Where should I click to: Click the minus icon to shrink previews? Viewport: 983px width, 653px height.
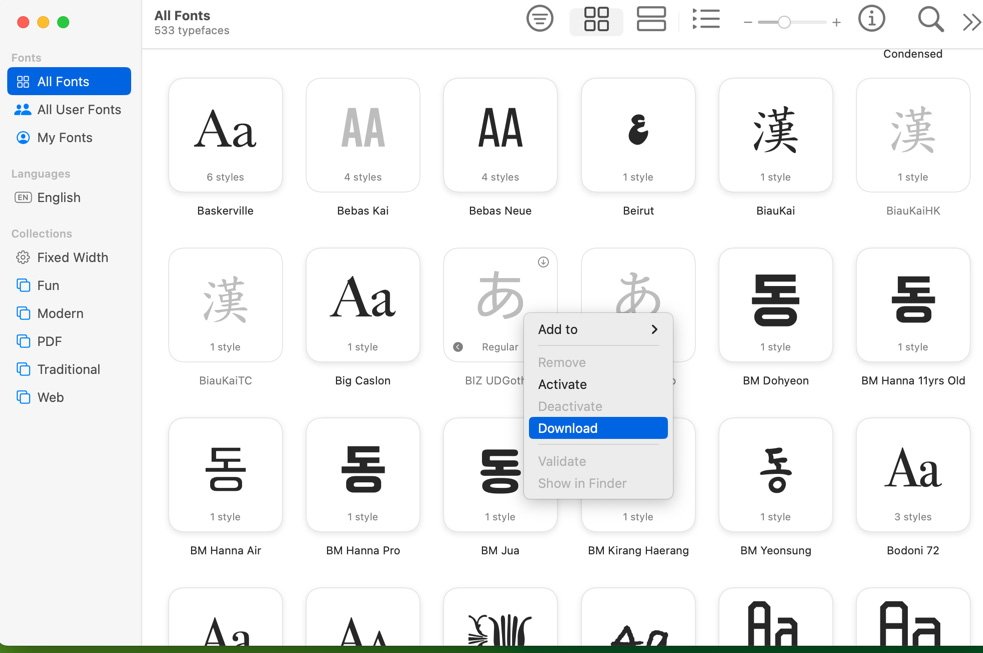point(748,22)
